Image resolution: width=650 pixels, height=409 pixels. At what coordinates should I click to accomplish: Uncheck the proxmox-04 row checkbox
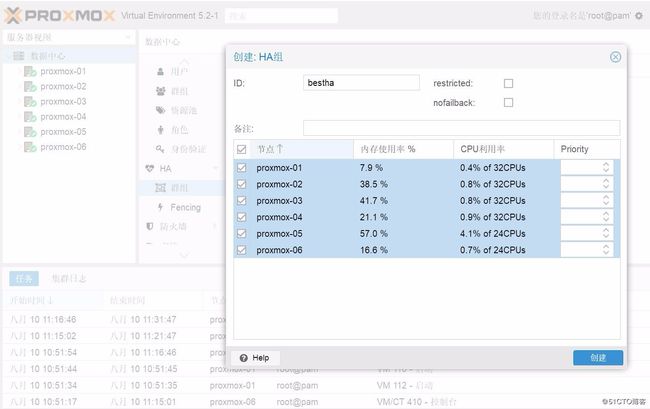point(241,217)
